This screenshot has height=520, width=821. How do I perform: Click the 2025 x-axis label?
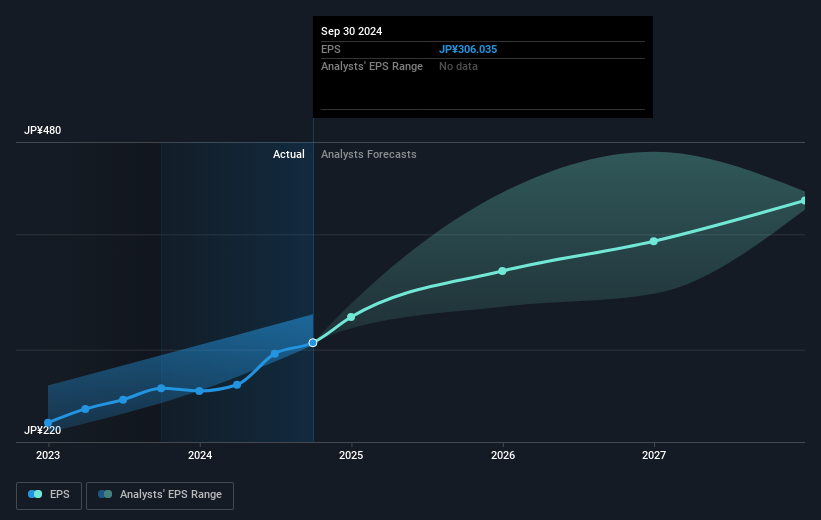click(x=351, y=455)
